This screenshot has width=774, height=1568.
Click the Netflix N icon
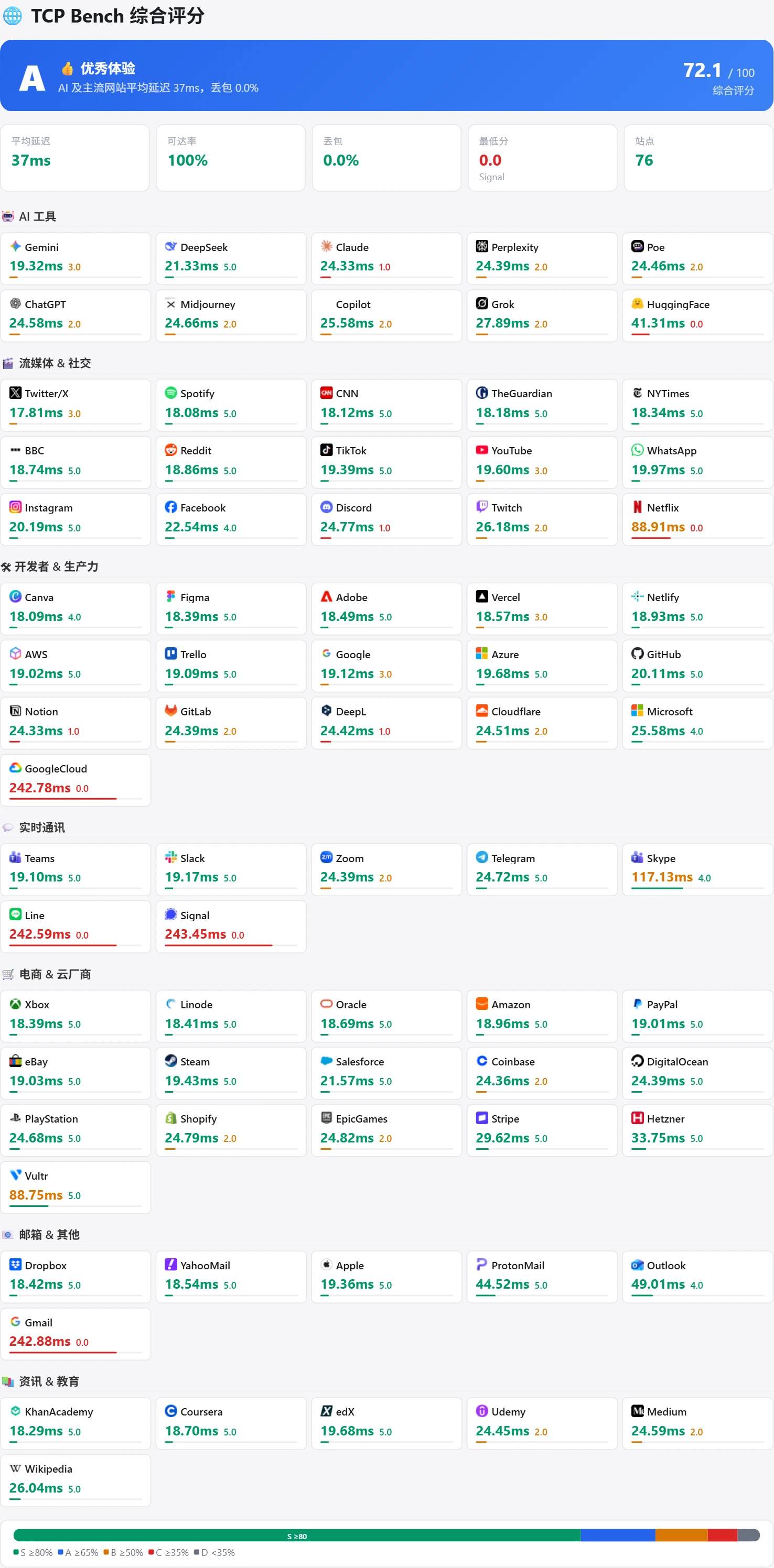coord(638,507)
